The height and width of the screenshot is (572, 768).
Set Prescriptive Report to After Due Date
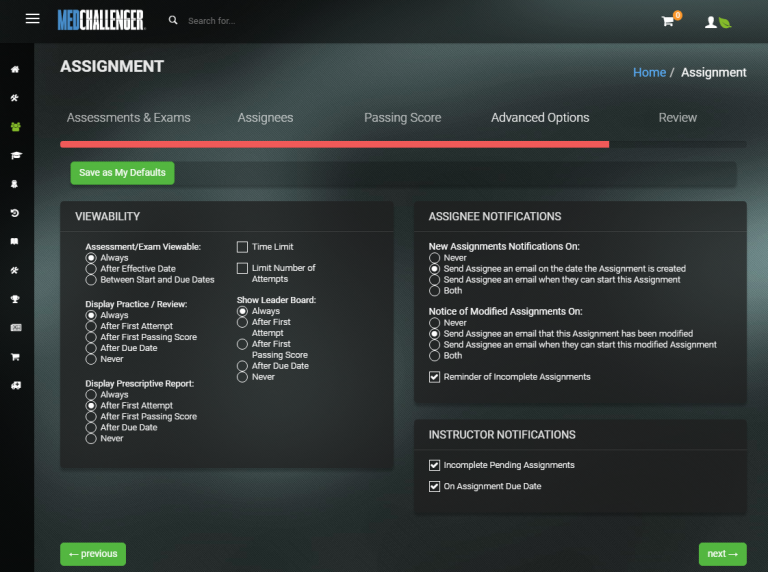coord(91,428)
